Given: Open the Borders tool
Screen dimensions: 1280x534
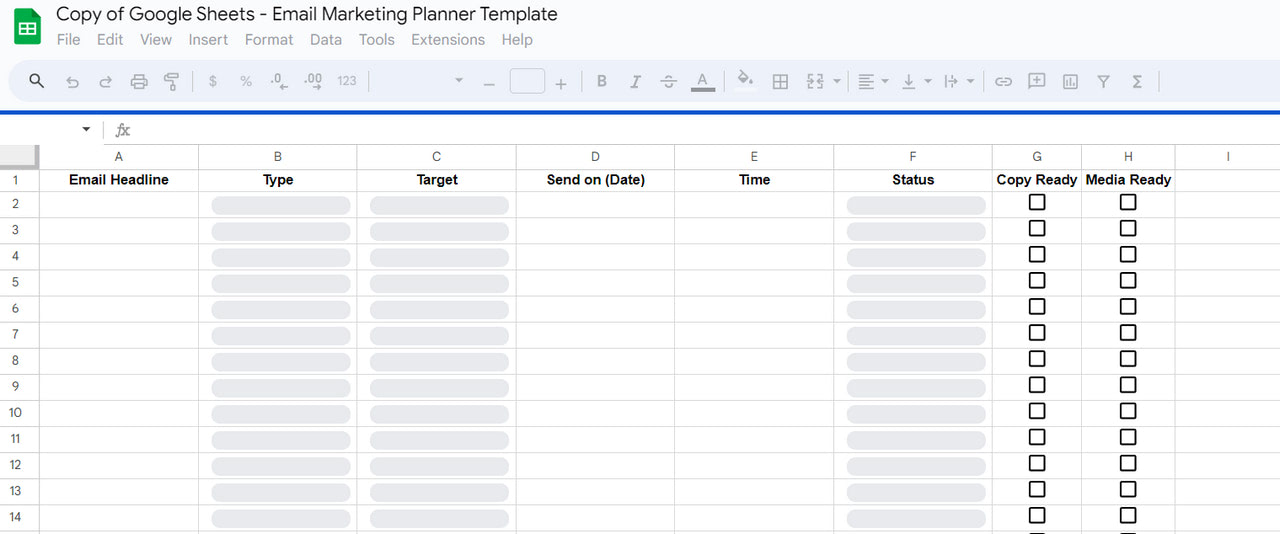Looking at the screenshot, I should coord(780,82).
